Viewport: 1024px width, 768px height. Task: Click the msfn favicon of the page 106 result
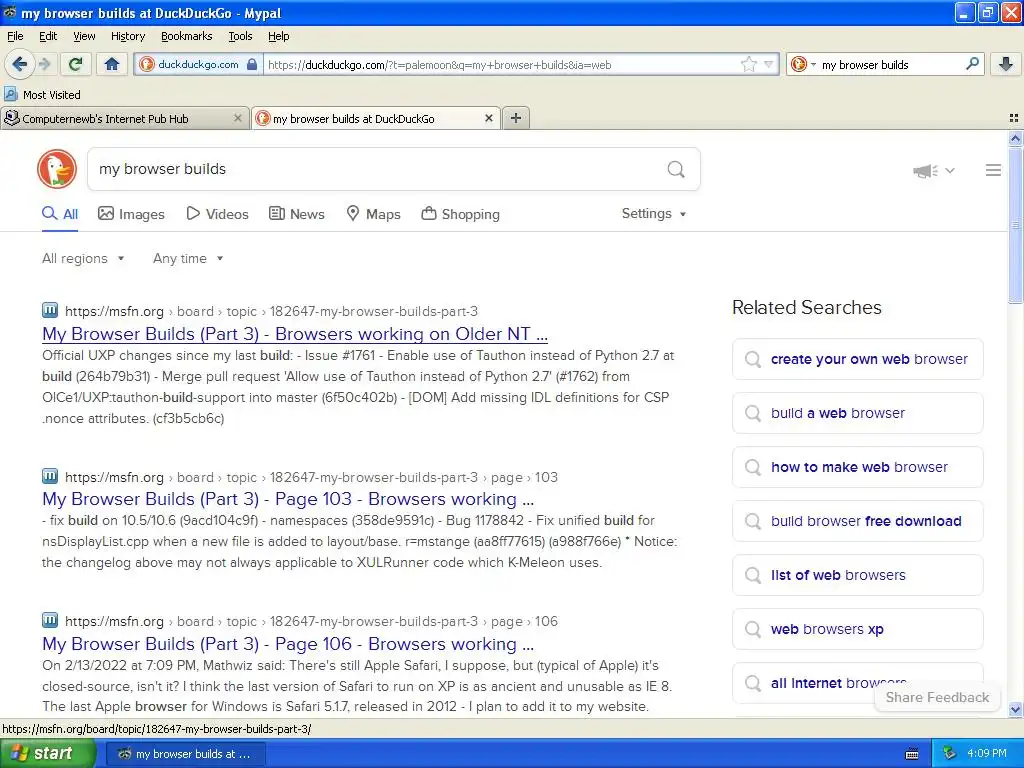tap(50, 620)
